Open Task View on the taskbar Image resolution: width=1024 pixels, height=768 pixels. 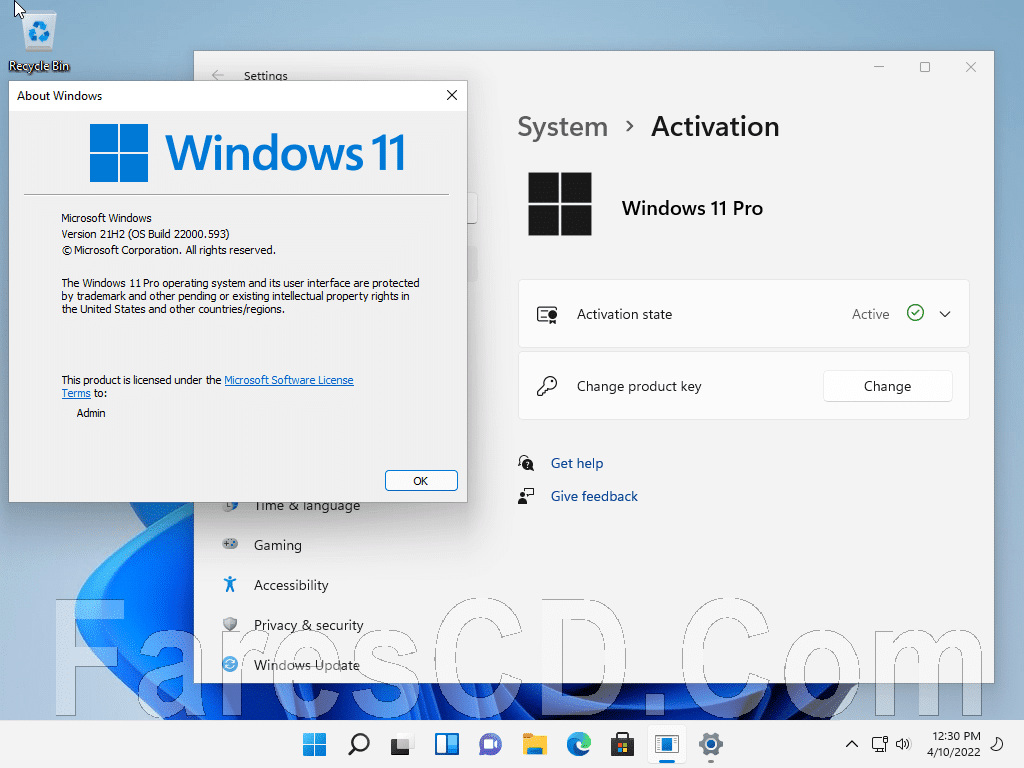point(402,744)
